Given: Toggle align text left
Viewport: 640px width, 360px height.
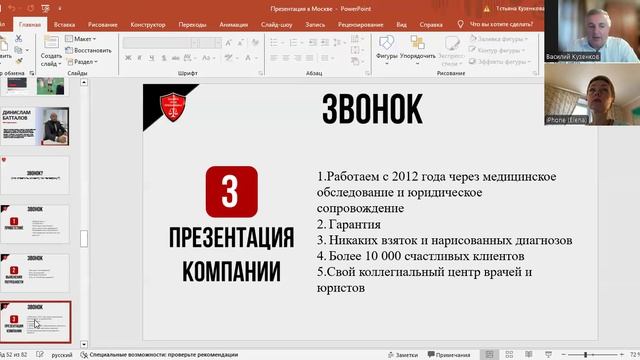Looking at the screenshot, I should (274, 58).
